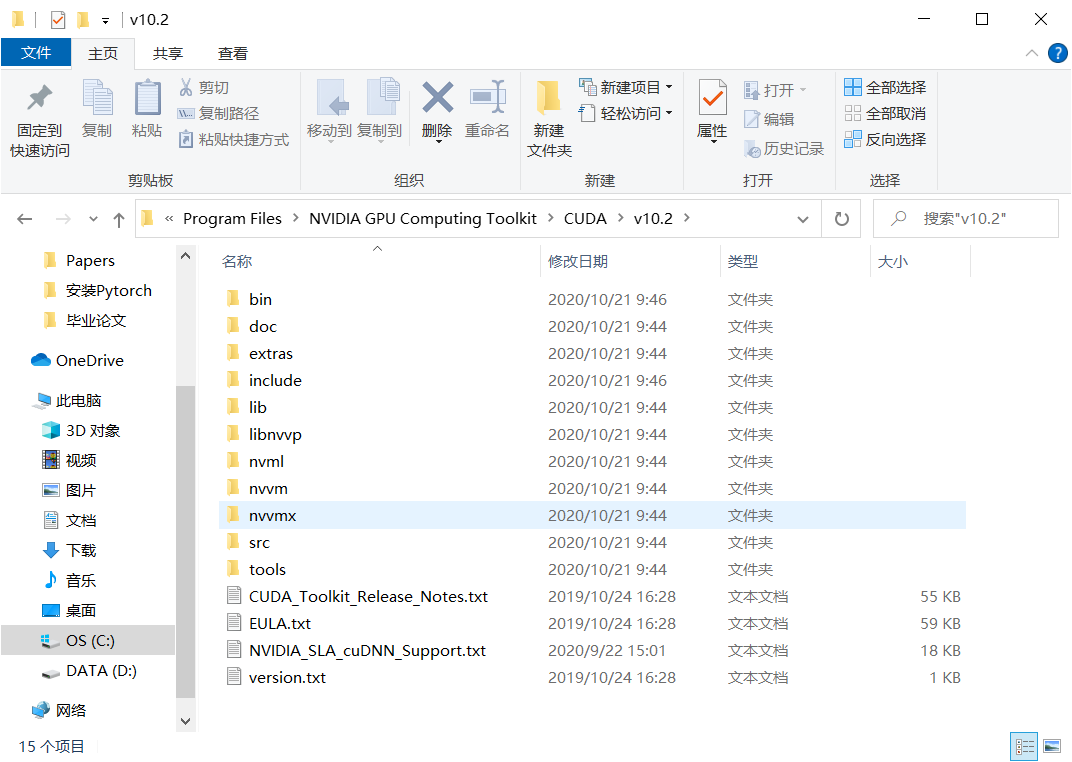This screenshot has width=1072, height=762.
Task: Expand the Open command dropdown
Action: coord(803,90)
